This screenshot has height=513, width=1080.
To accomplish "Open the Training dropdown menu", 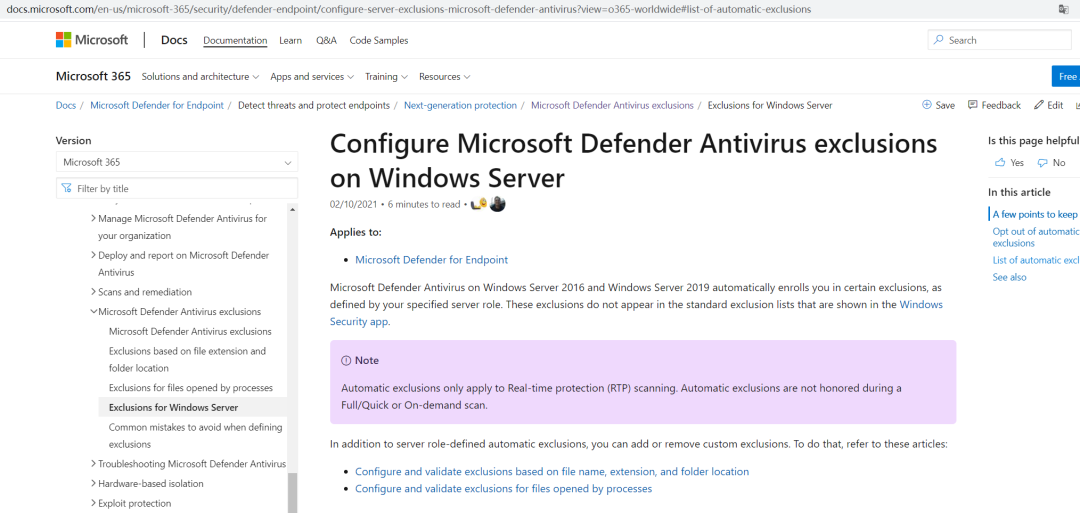I will click(386, 76).
